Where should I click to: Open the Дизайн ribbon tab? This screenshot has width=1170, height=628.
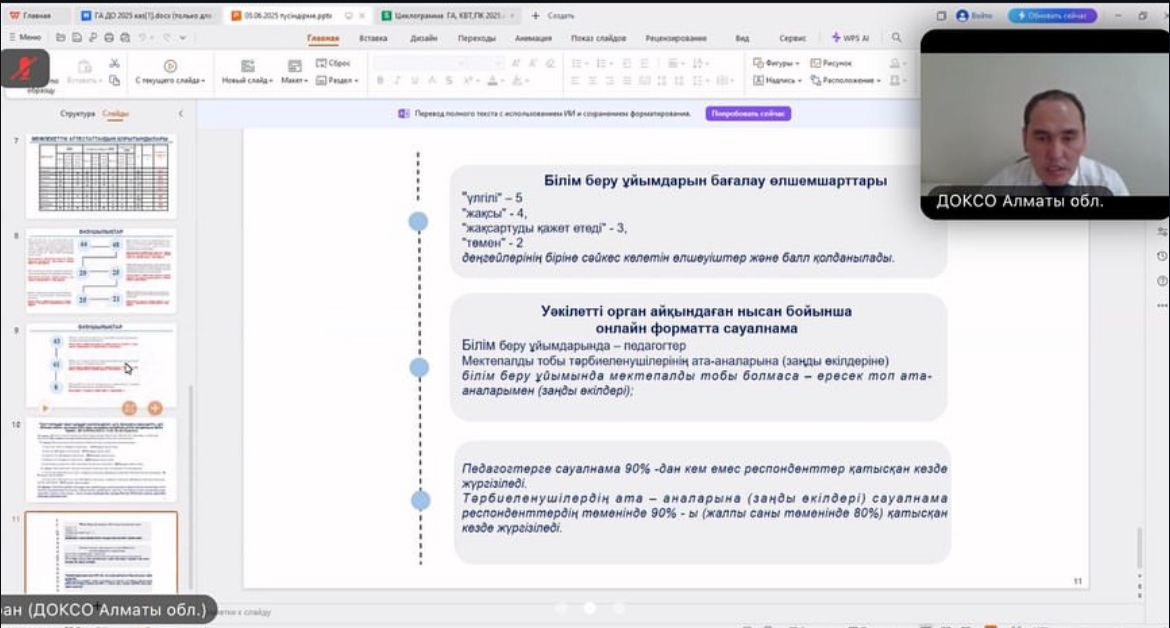[423, 38]
